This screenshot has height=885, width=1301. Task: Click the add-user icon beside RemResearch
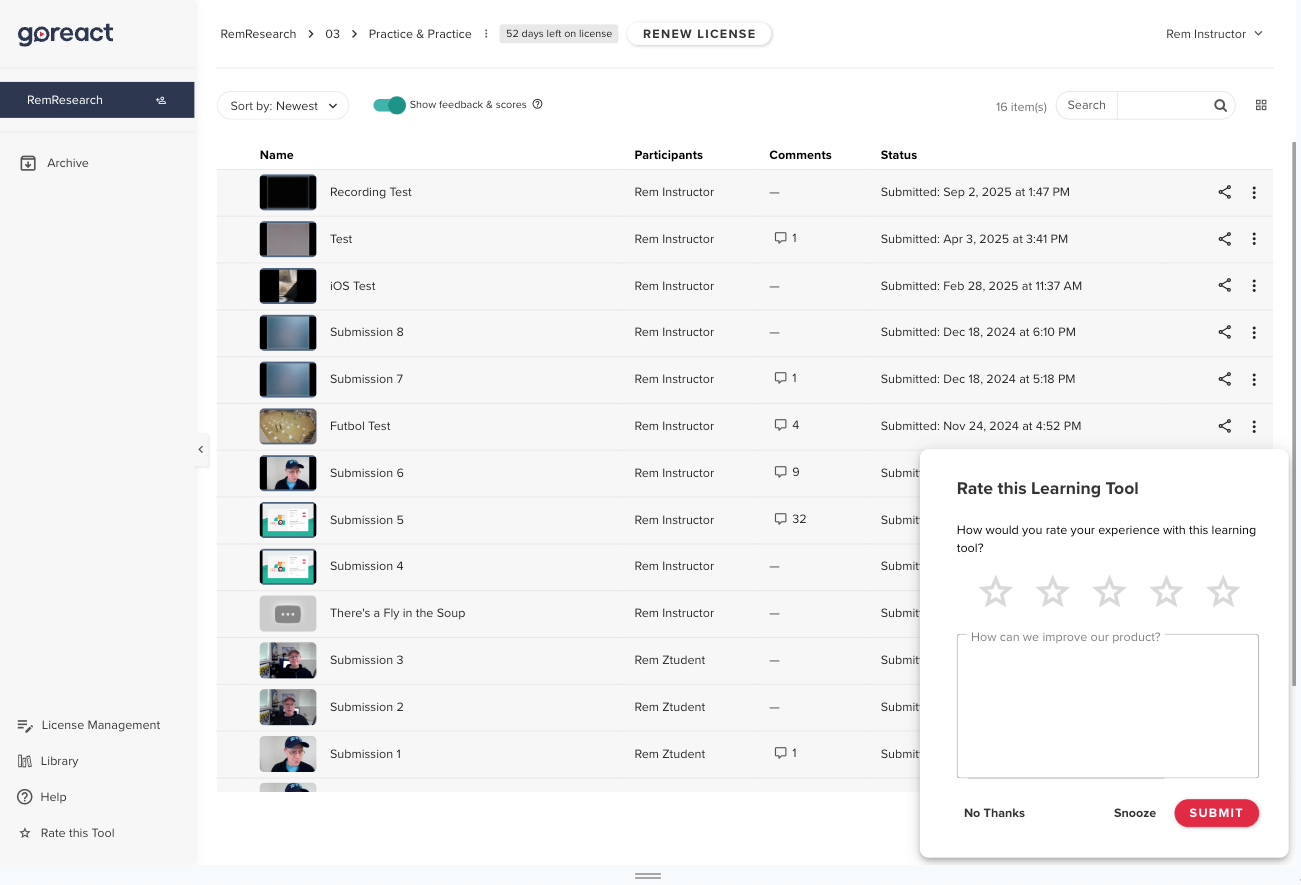161,100
